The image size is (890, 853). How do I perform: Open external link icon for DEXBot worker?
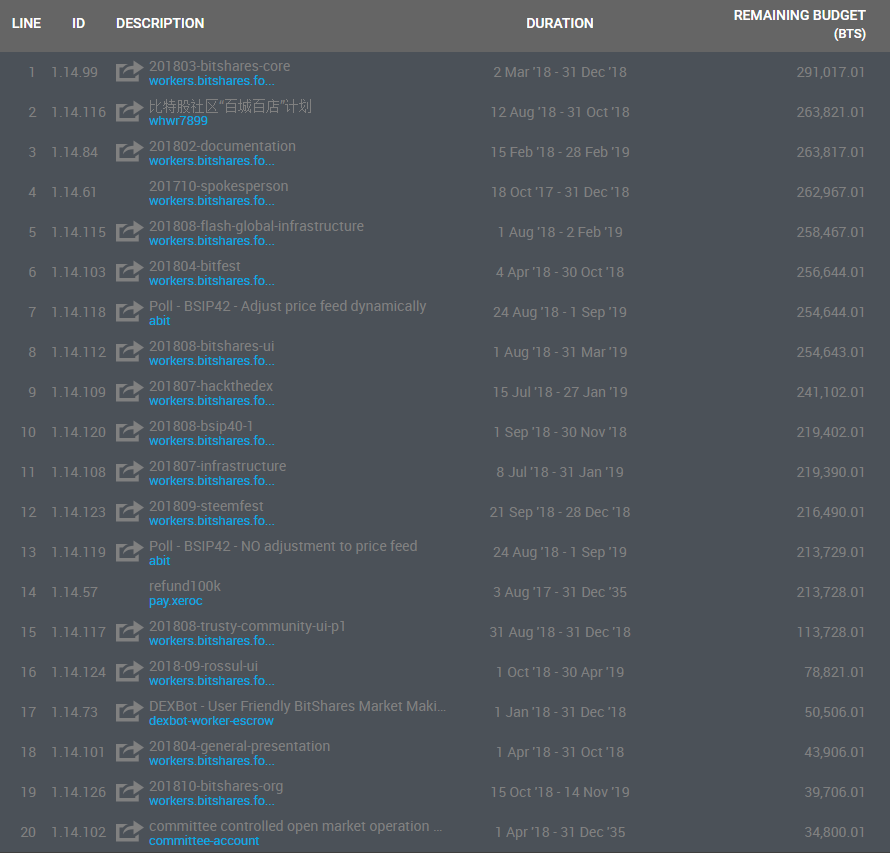click(129, 712)
